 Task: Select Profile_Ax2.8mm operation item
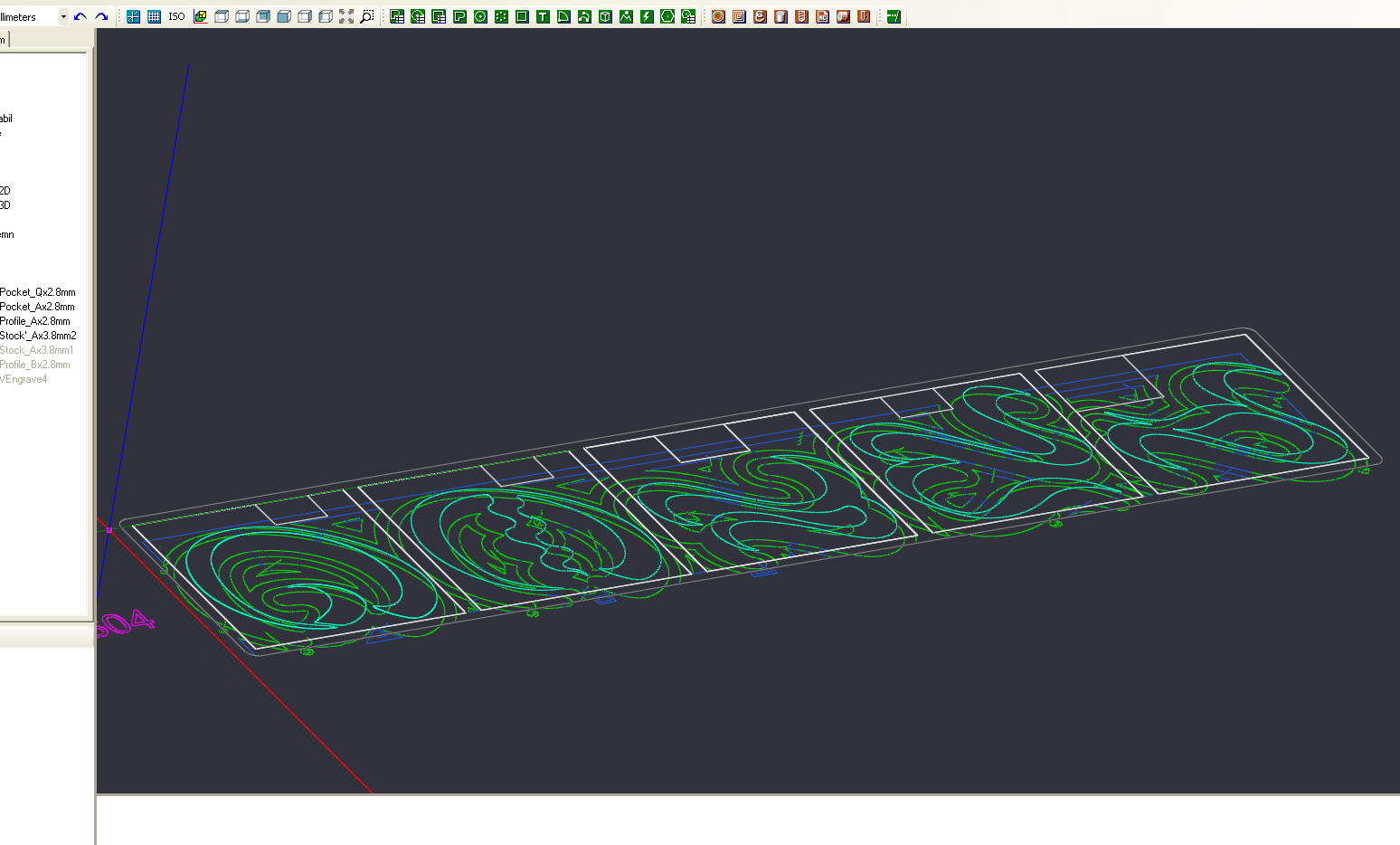pyautogui.click(x=35, y=321)
